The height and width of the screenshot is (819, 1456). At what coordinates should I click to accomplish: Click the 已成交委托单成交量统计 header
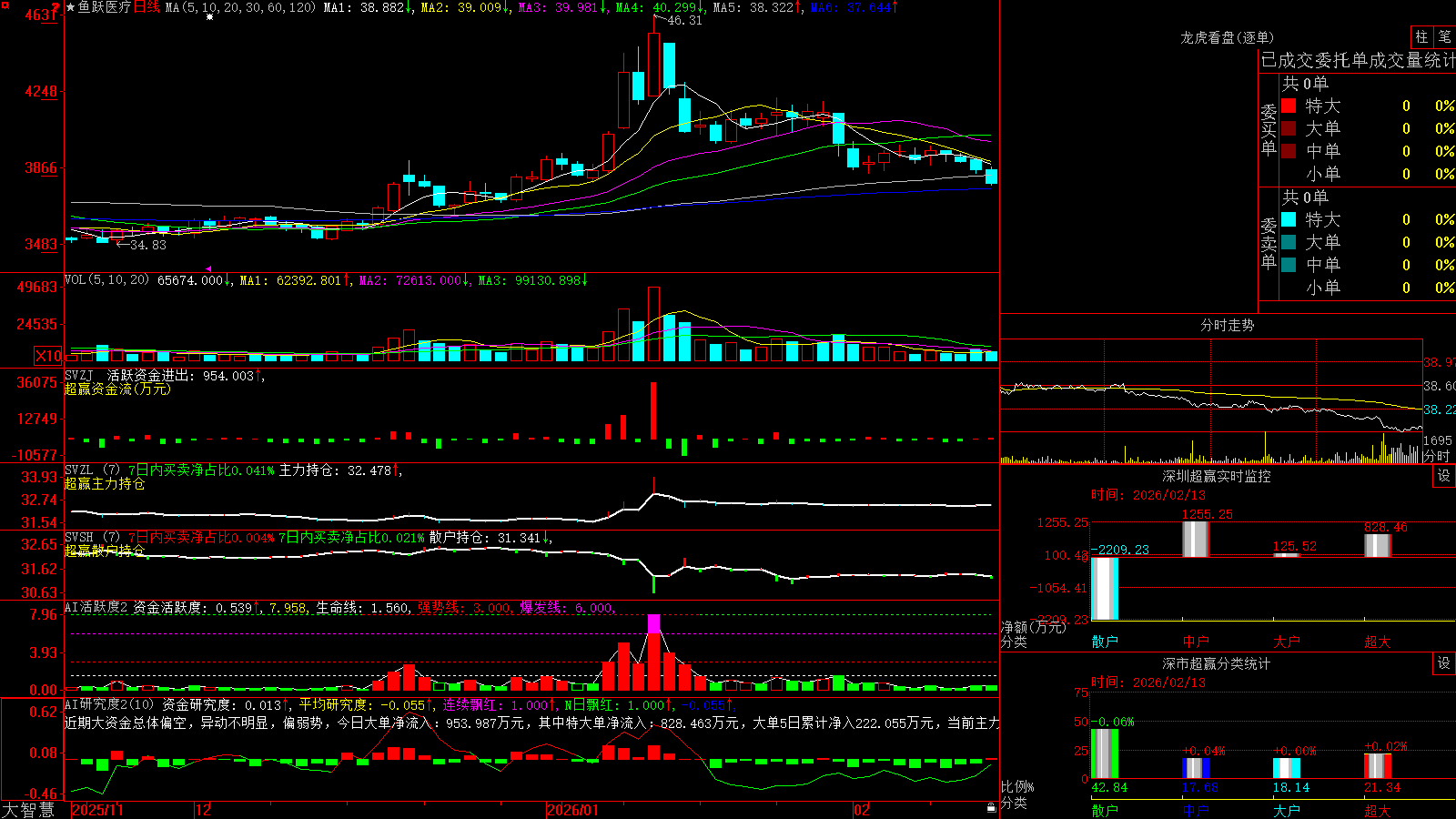coord(1358,60)
